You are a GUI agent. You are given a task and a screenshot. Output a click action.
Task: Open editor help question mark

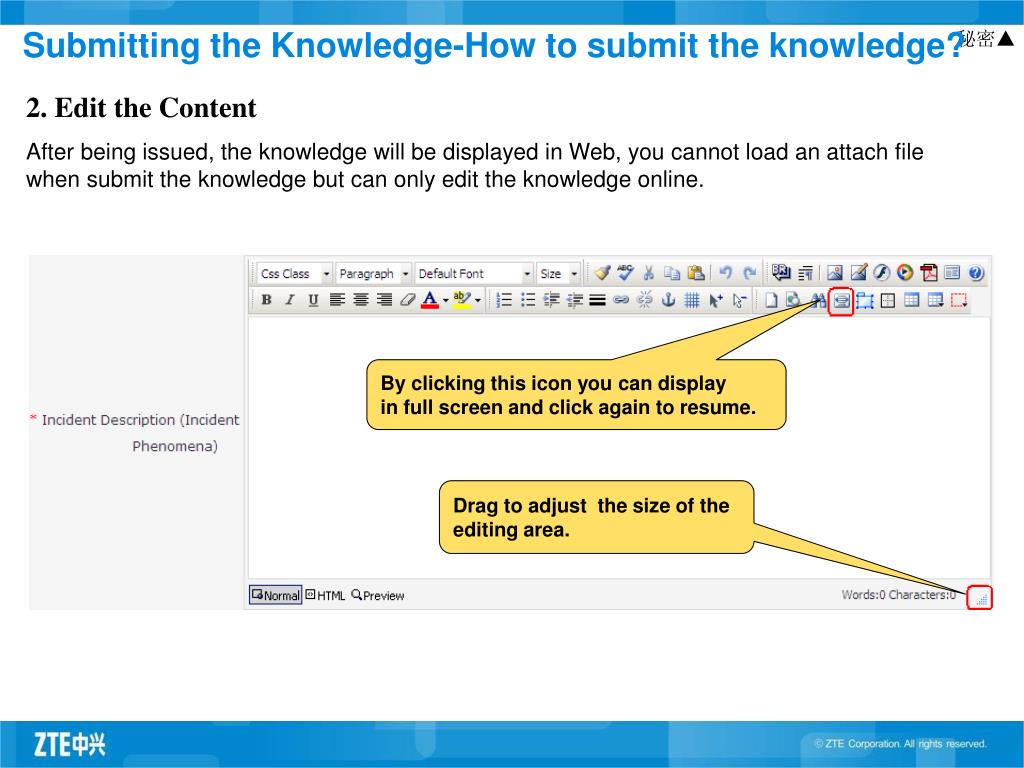pyautogui.click(x=976, y=272)
